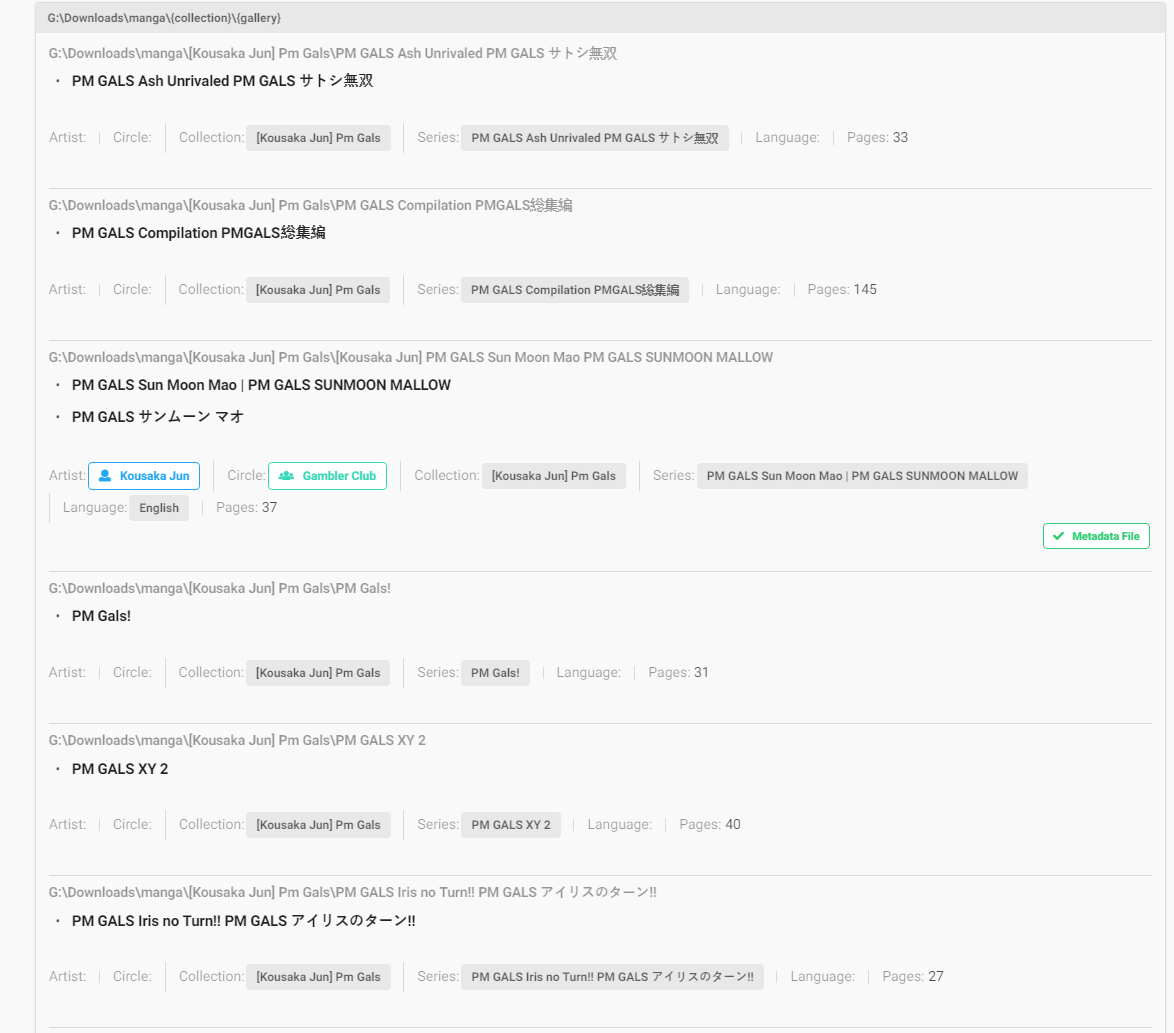
Task: Click the PM GALS Iris no Turn series tag
Action: coord(611,976)
